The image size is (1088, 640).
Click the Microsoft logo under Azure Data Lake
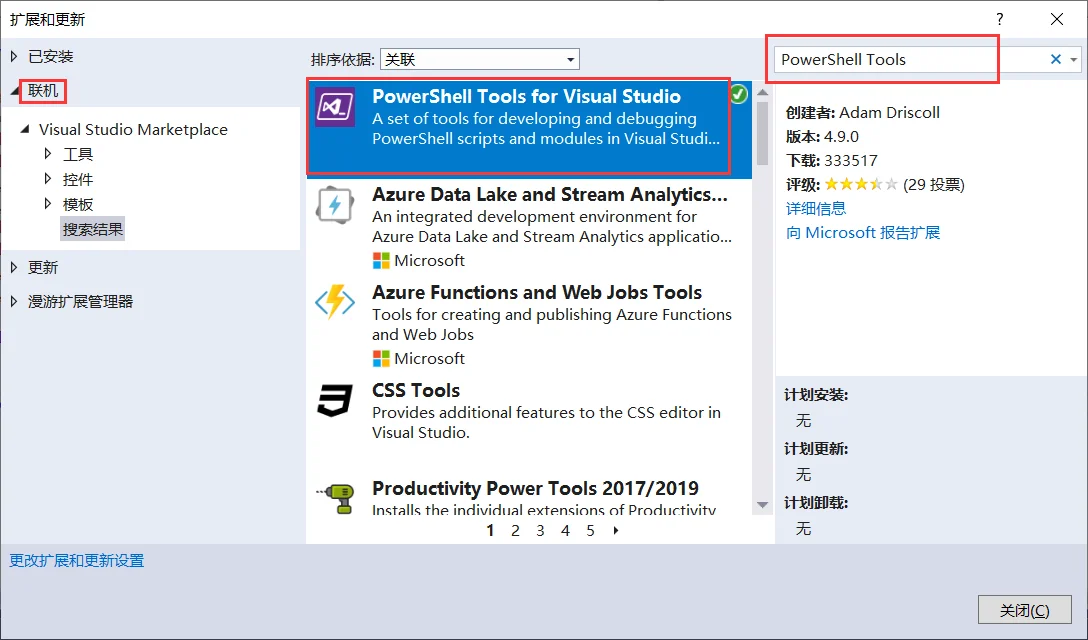coord(381,260)
